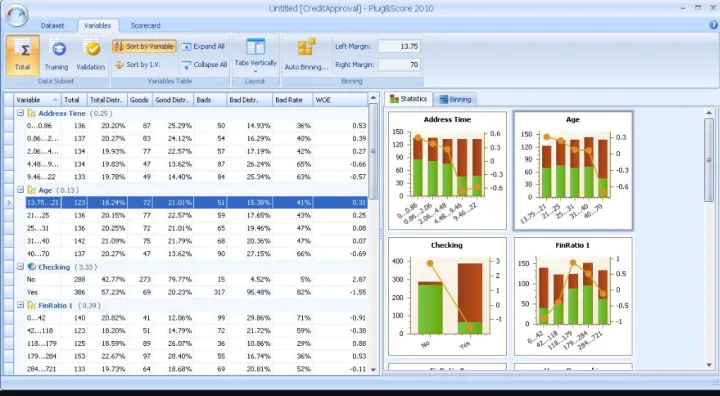This screenshot has width=720, height=396.
Task: Select the Training data subset
Action: tap(56, 55)
